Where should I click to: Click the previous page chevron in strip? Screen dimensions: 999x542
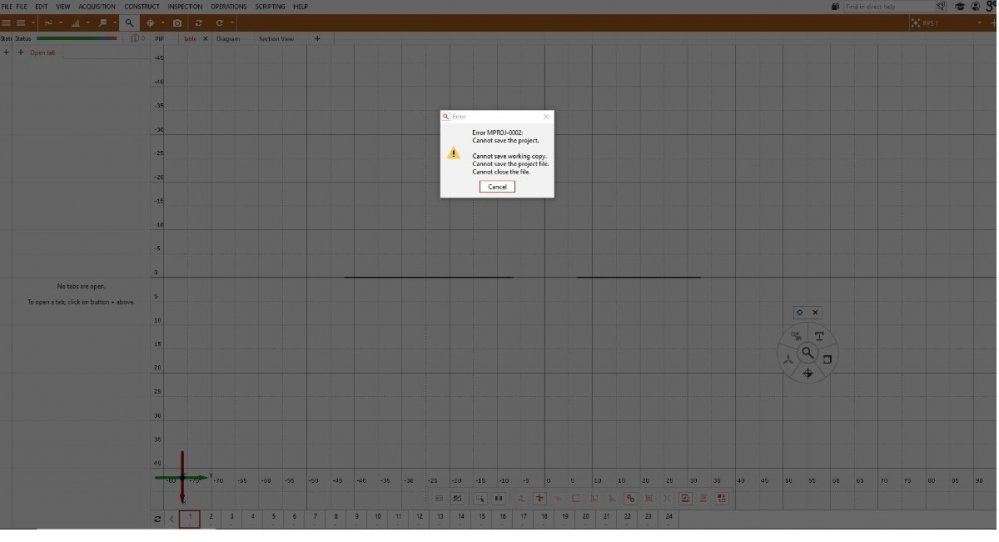[x=171, y=519]
